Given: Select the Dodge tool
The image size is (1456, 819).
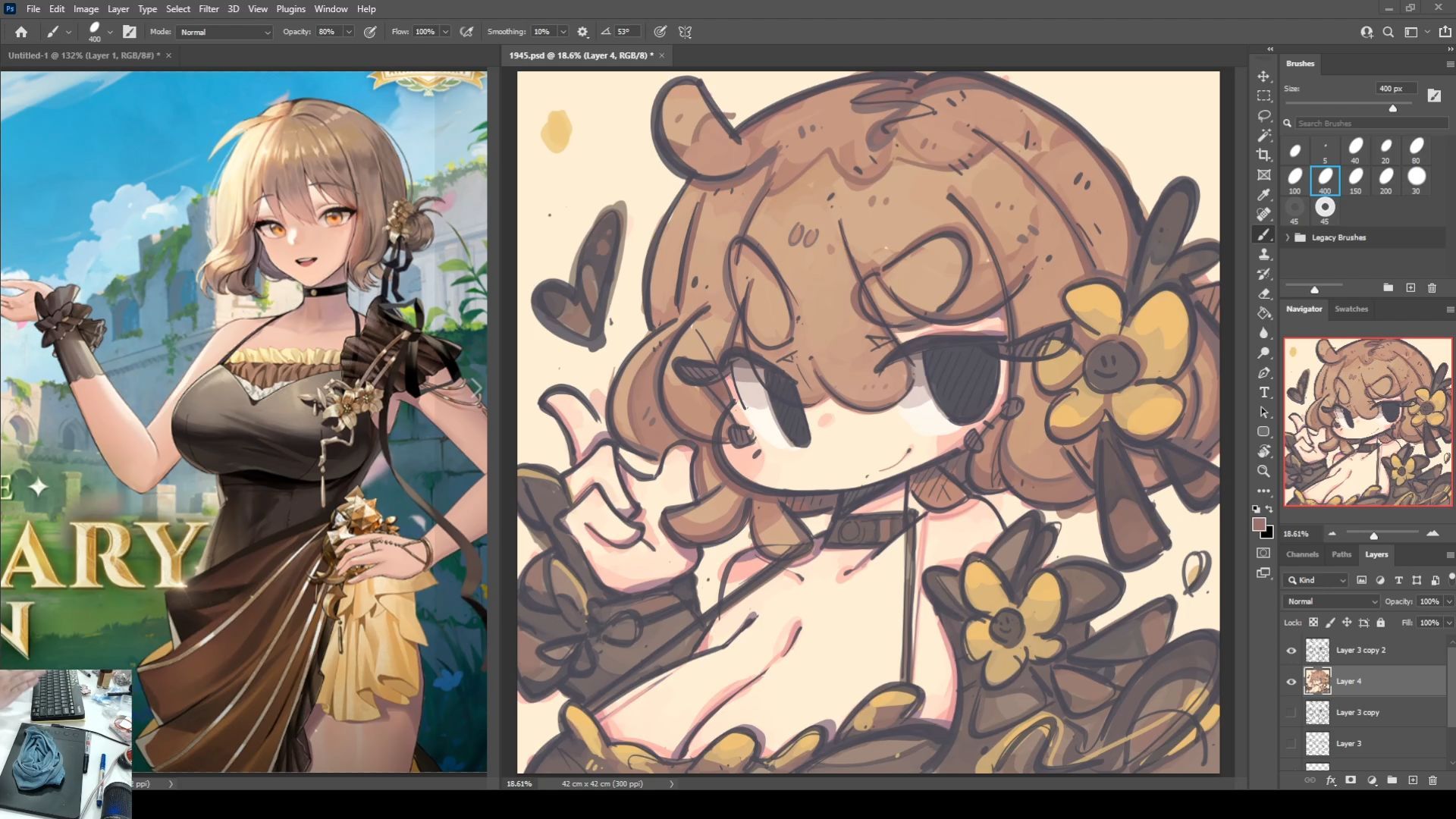Looking at the screenshot, I should (x=1263, y=353).
